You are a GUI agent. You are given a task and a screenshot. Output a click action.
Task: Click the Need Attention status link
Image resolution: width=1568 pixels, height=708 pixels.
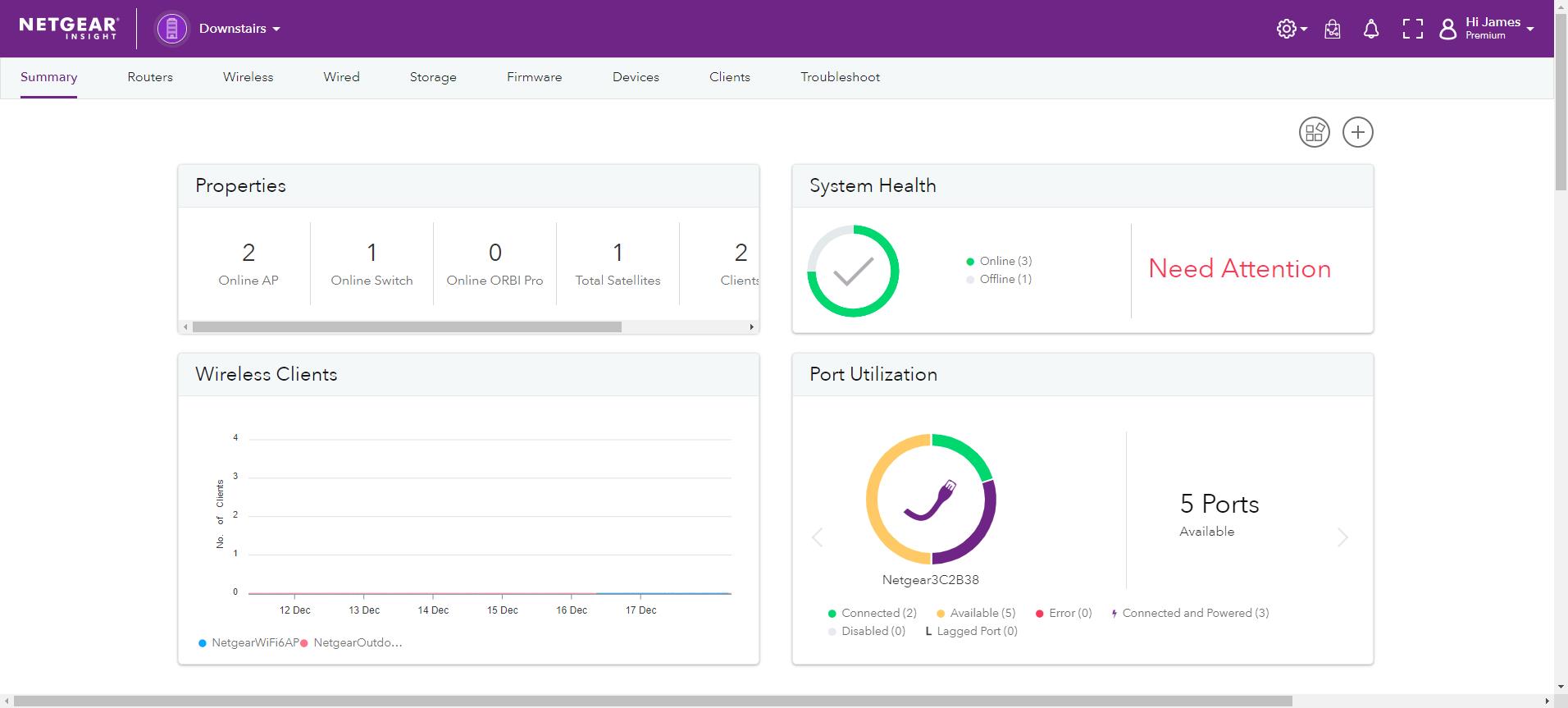(1239, 269)
